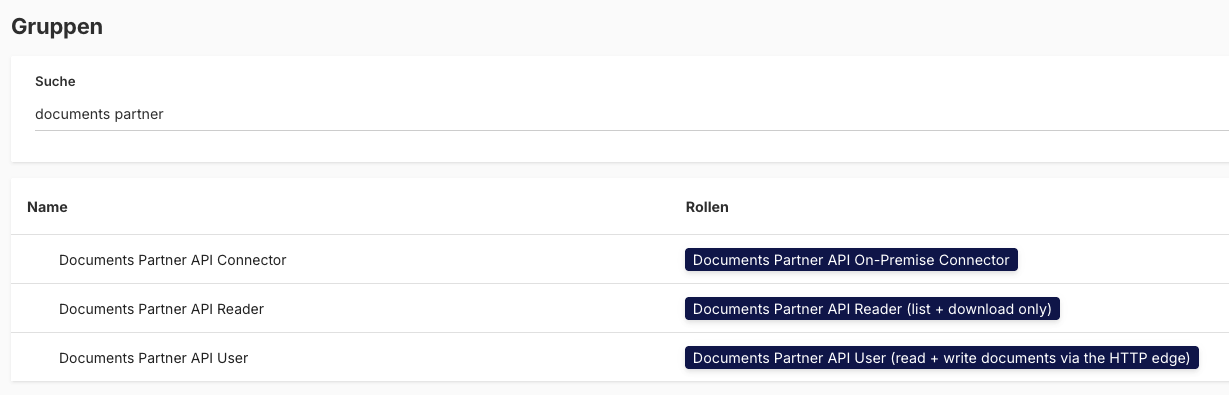Click the Name column header
This screenshot has width=1229, height=395.
pos(47,207)
